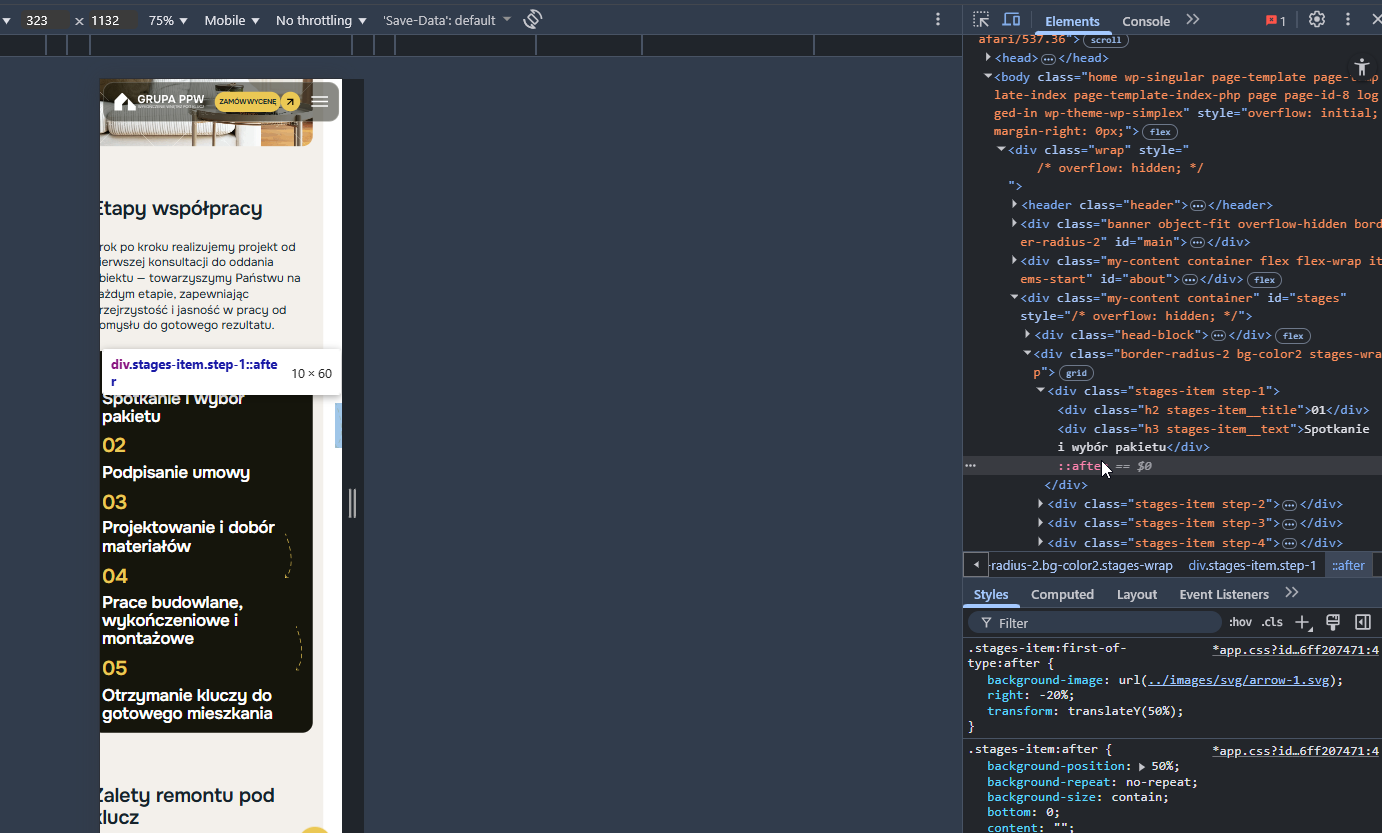Open device toolbar more options menu
This screenshot has width=1382, height=833.
coord(938,20)
